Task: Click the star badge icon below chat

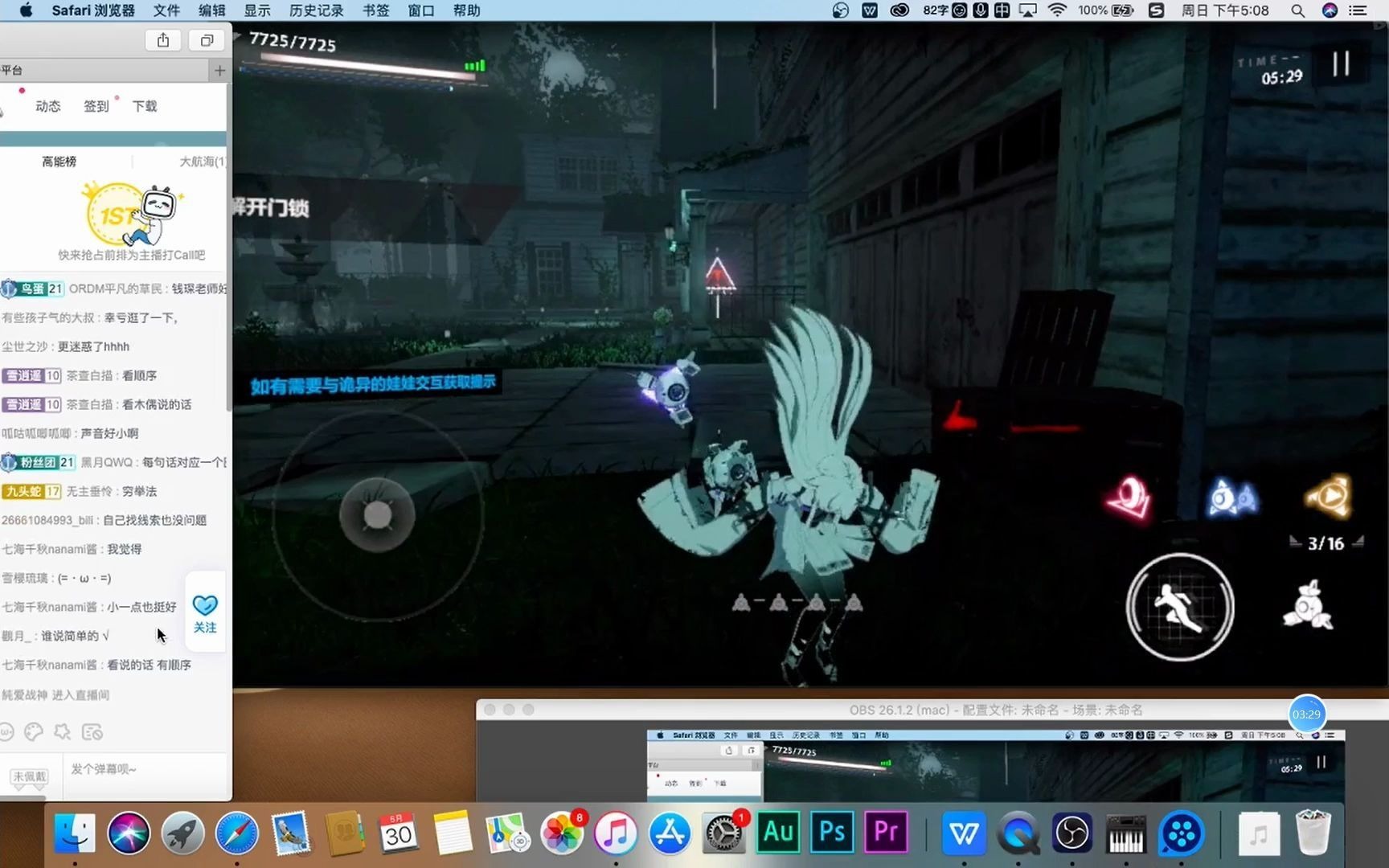Action: tap(62, 731)
